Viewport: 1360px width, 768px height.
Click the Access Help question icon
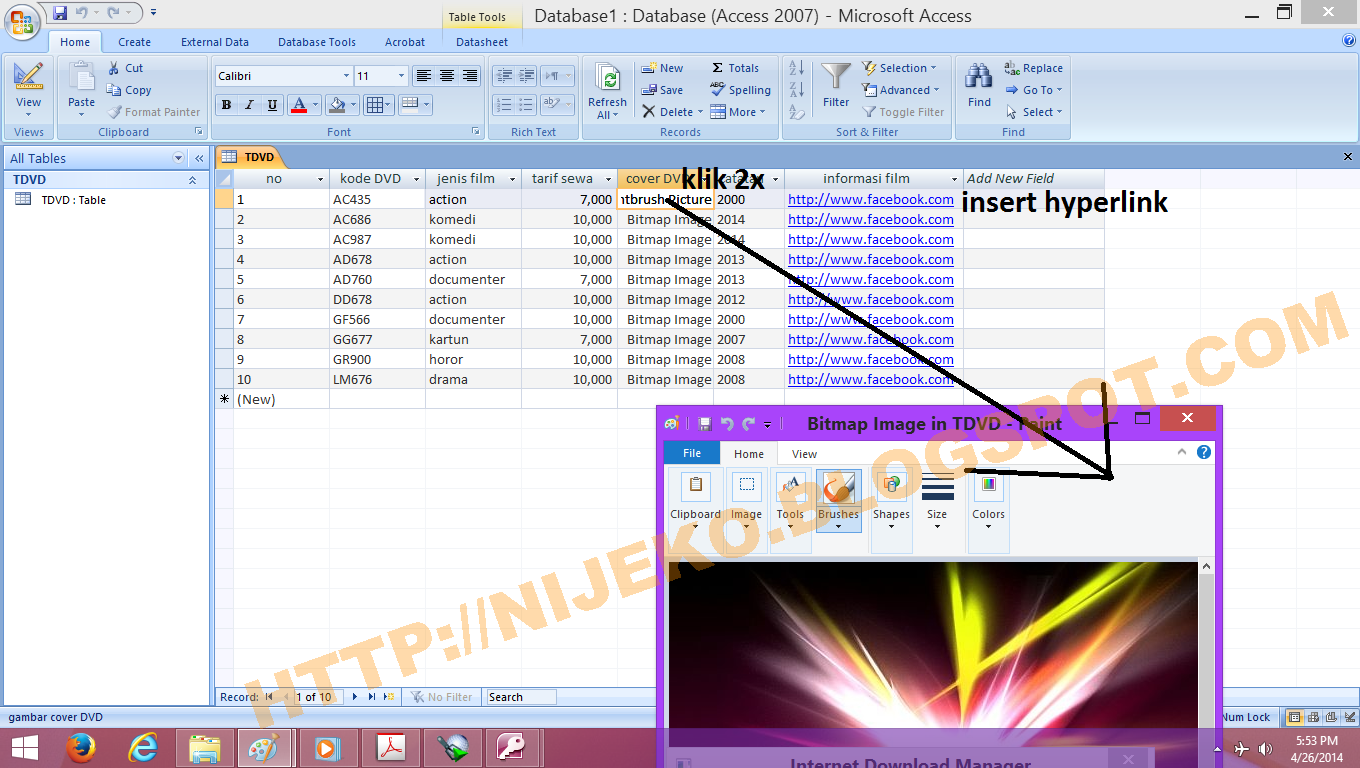[x=1349, y=41]
